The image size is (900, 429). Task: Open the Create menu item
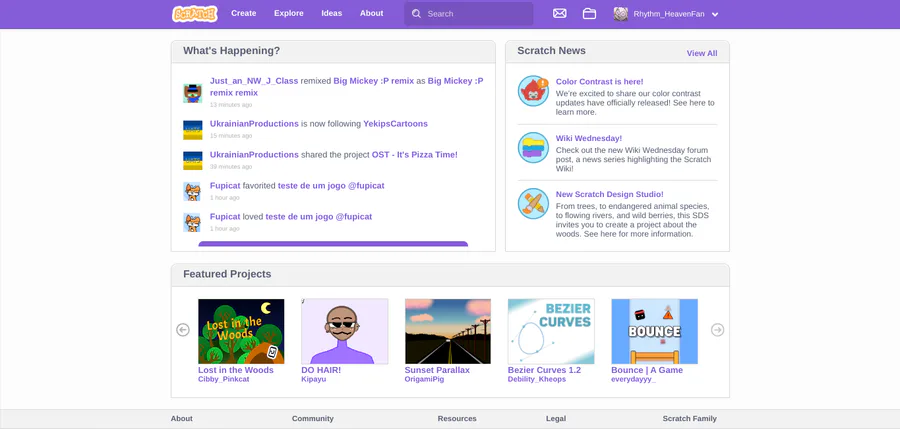tap(243, 13)
